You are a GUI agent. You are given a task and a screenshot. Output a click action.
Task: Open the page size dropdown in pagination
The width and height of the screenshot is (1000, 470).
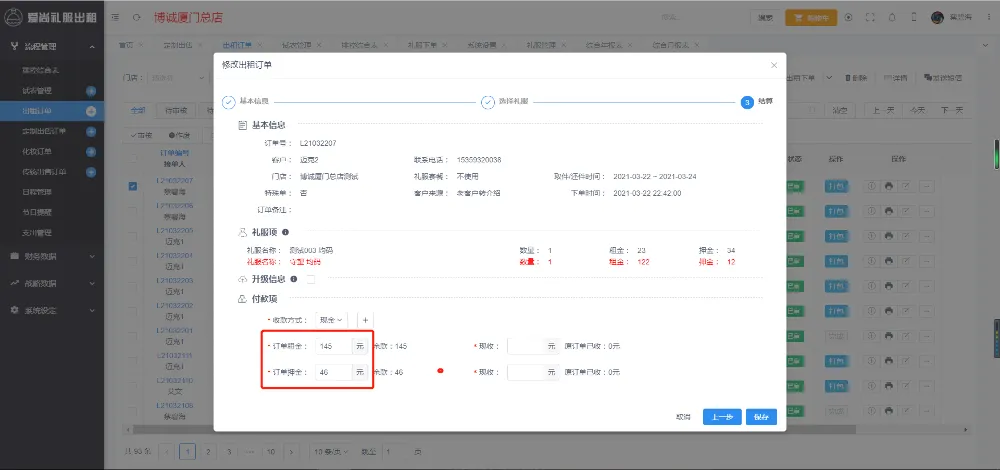(331, 452)
